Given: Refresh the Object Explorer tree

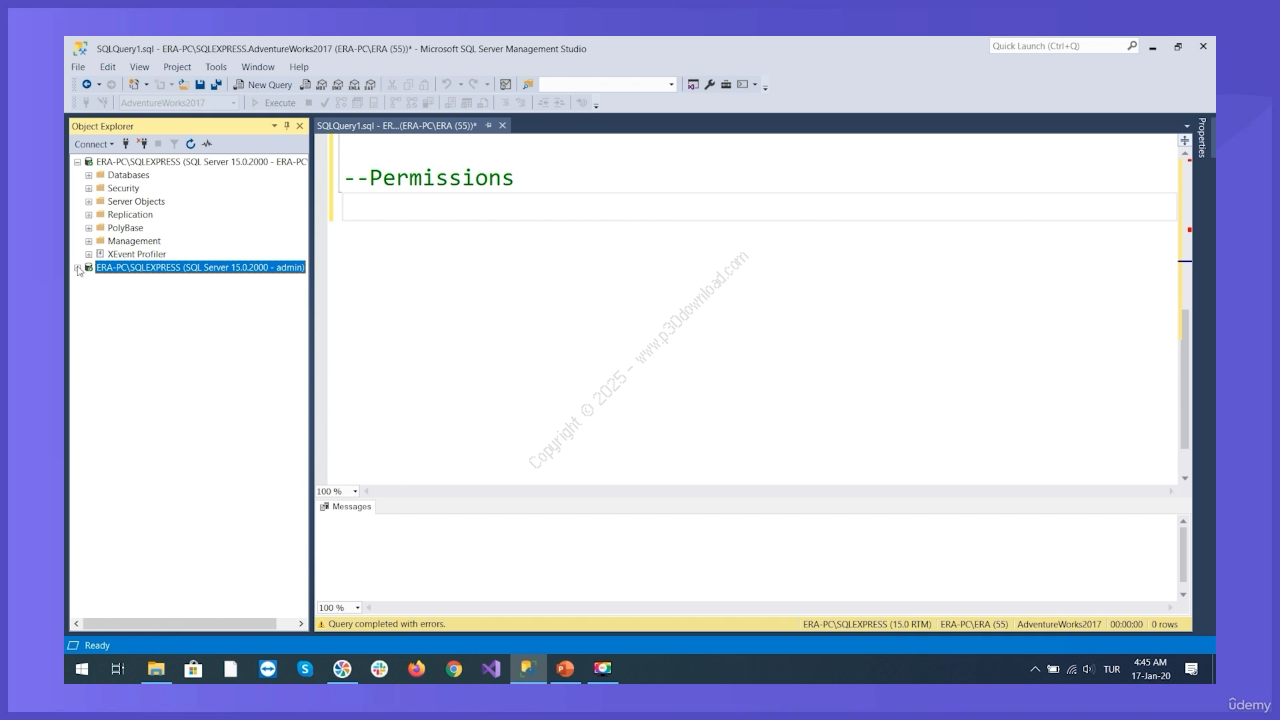Looking at the screenshot, I should pos(190,144).
